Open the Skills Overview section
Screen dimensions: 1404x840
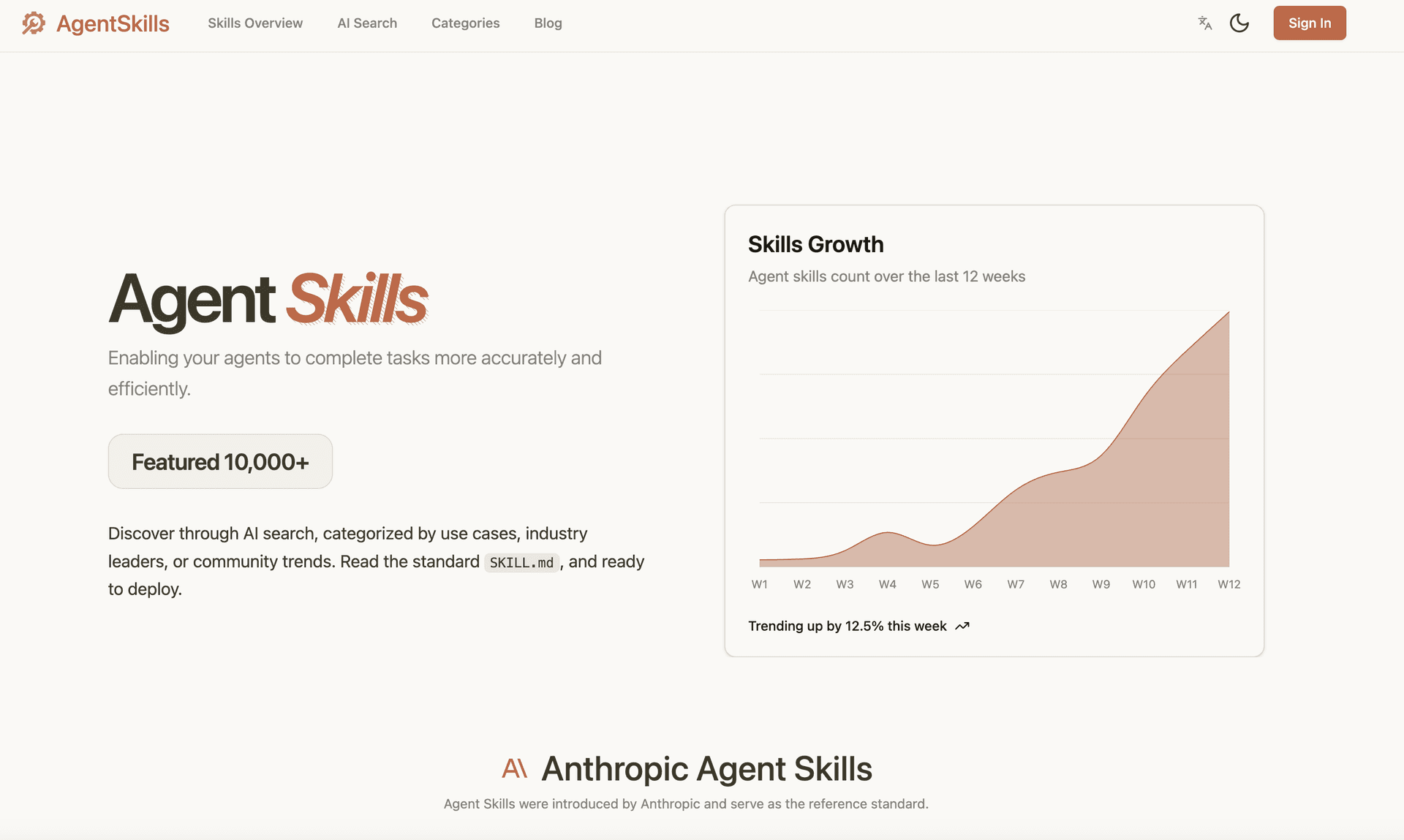click(x=254, y=23)
